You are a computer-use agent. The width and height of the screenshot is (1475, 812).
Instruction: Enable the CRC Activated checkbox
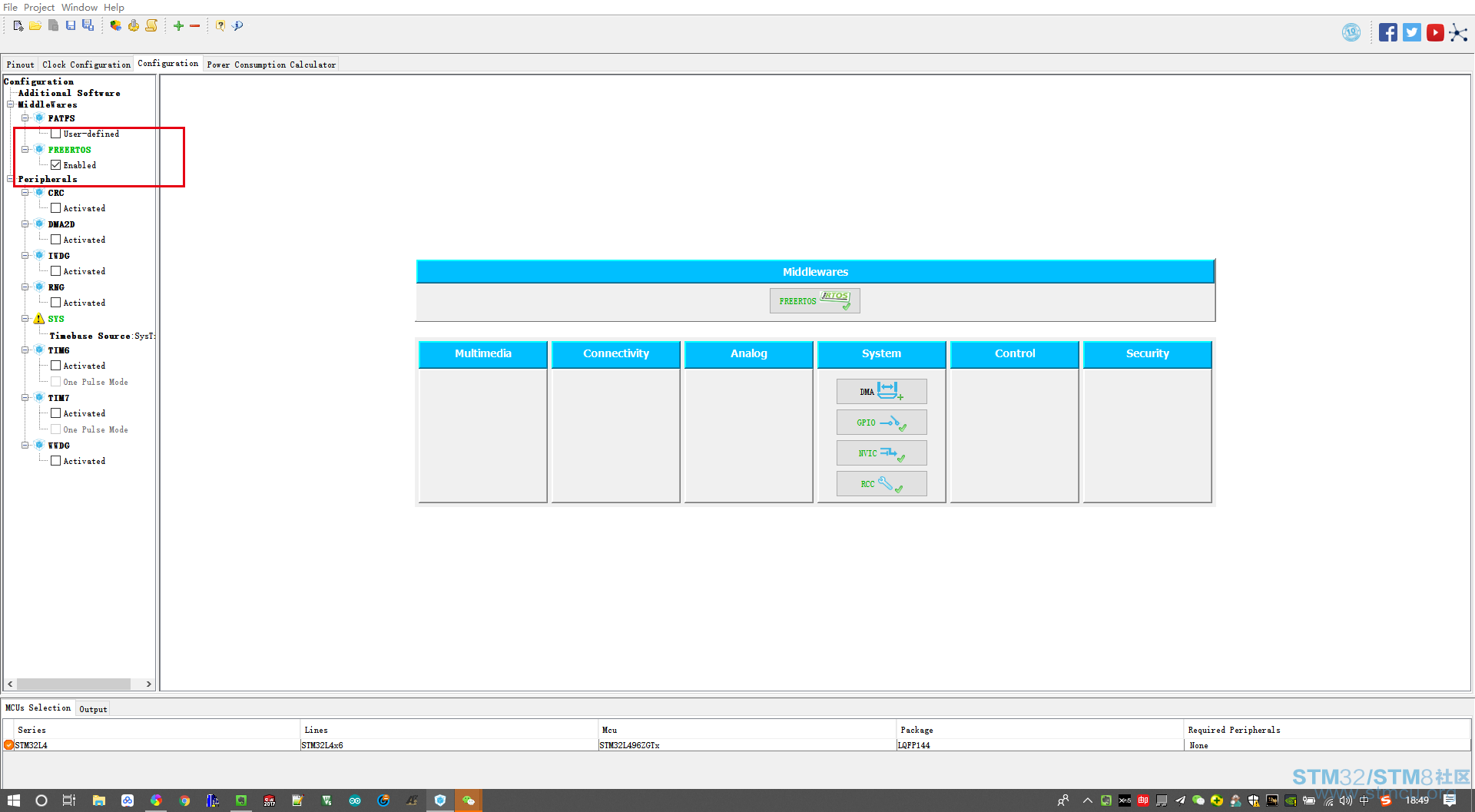point(56,208)
